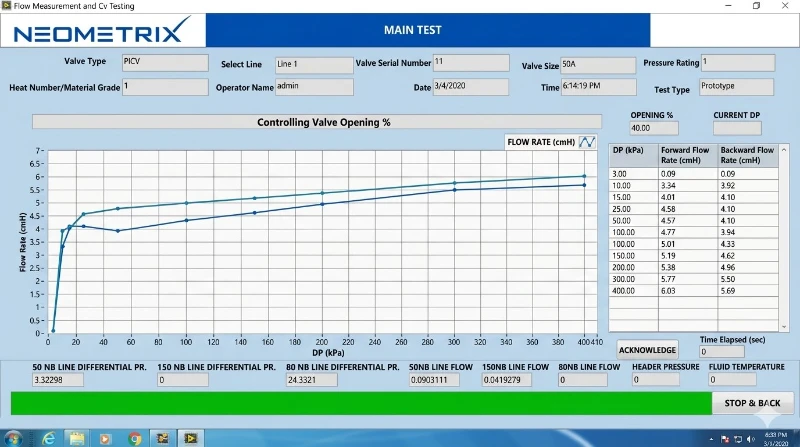The image size is (800, 447).
Task: Open Google Chrome from the taskbar
Action: 135,438
